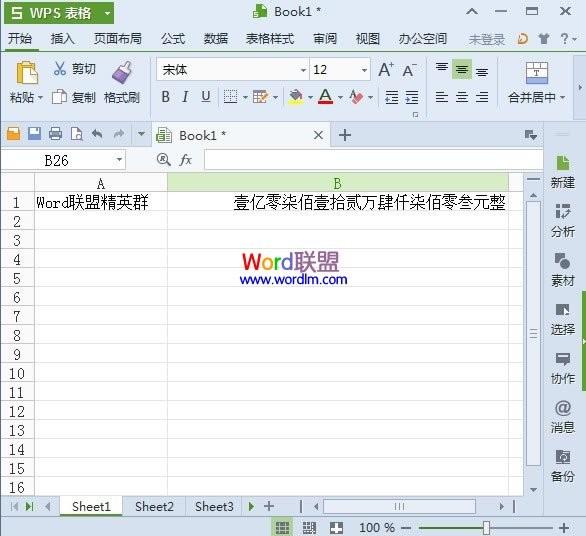This screenshot has height=536, width=586.
Task: Open the 数据 ribbon tab
Action: (216, 38)
